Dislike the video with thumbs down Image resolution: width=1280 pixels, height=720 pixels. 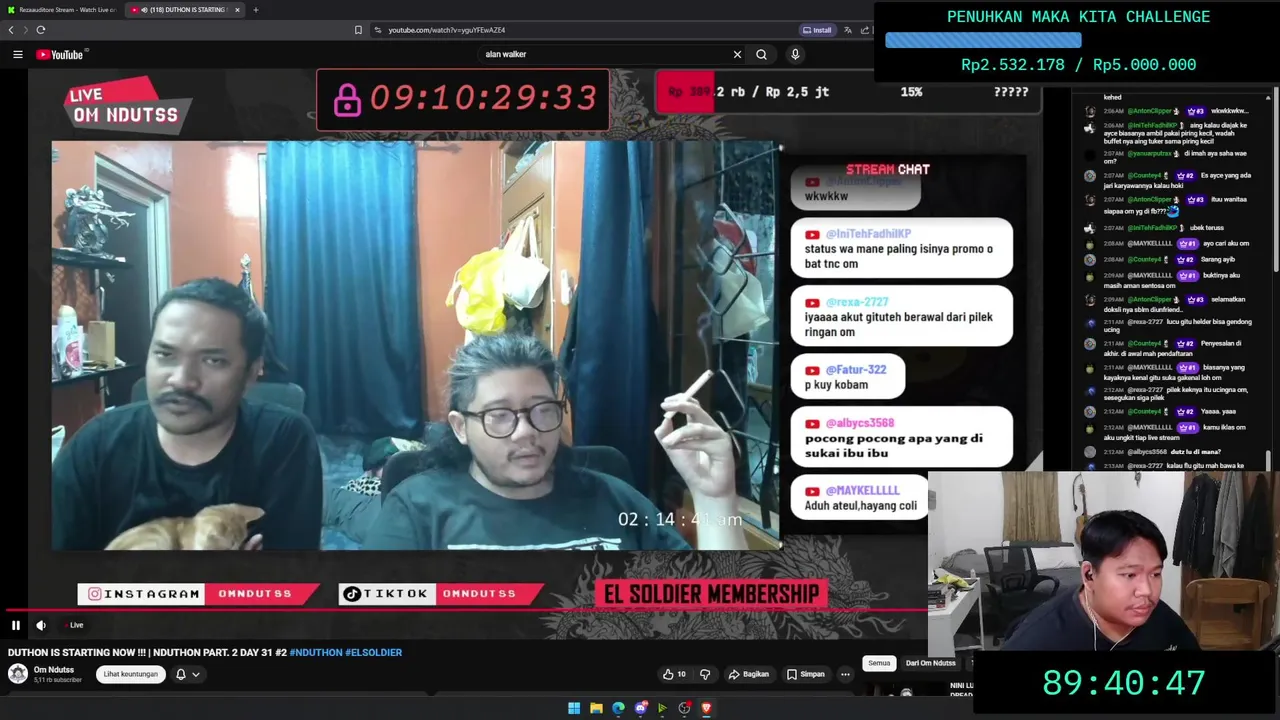coord(705,674)
